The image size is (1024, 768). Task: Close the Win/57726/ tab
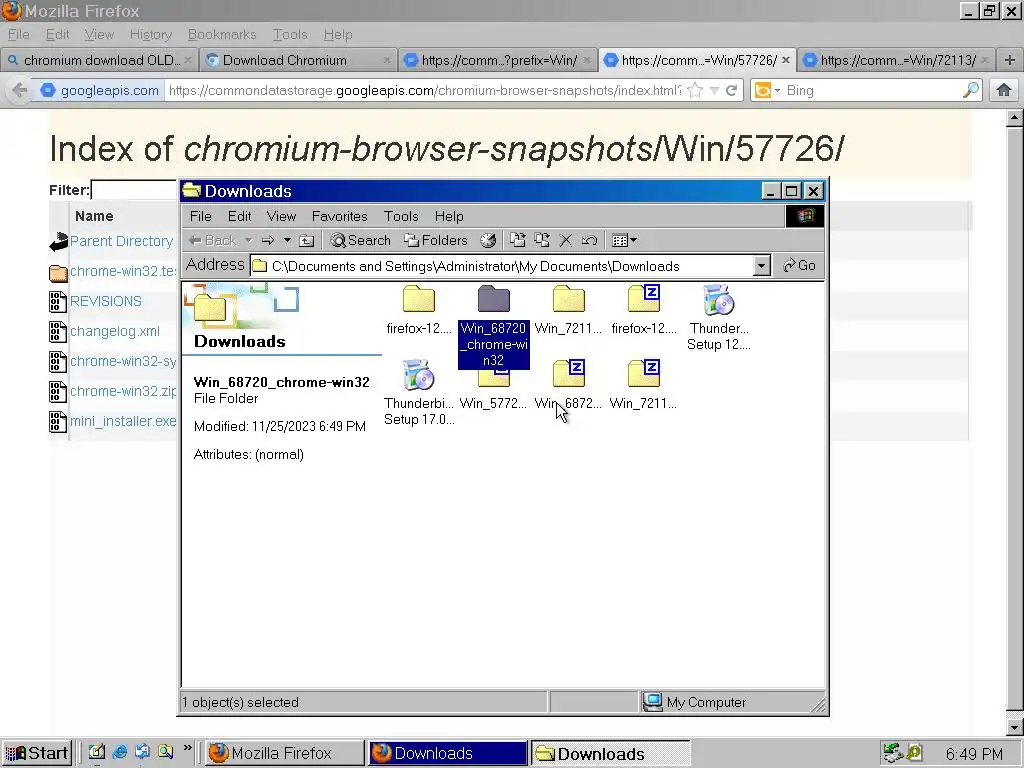coord(786,60)
